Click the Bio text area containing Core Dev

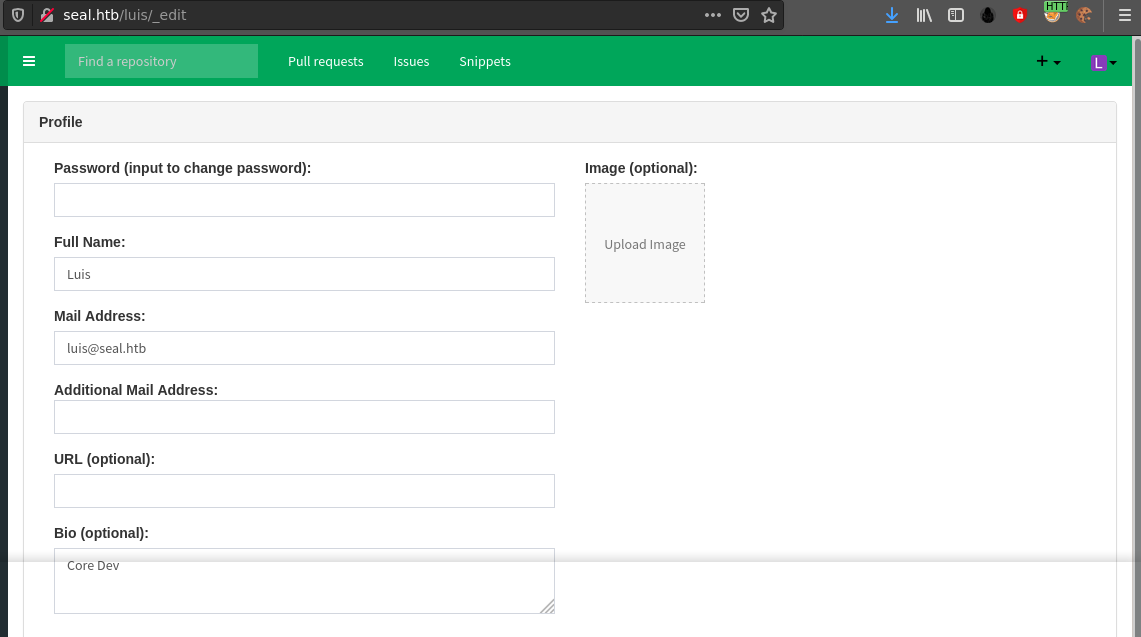pyautogui.click(x=304, y=581)
